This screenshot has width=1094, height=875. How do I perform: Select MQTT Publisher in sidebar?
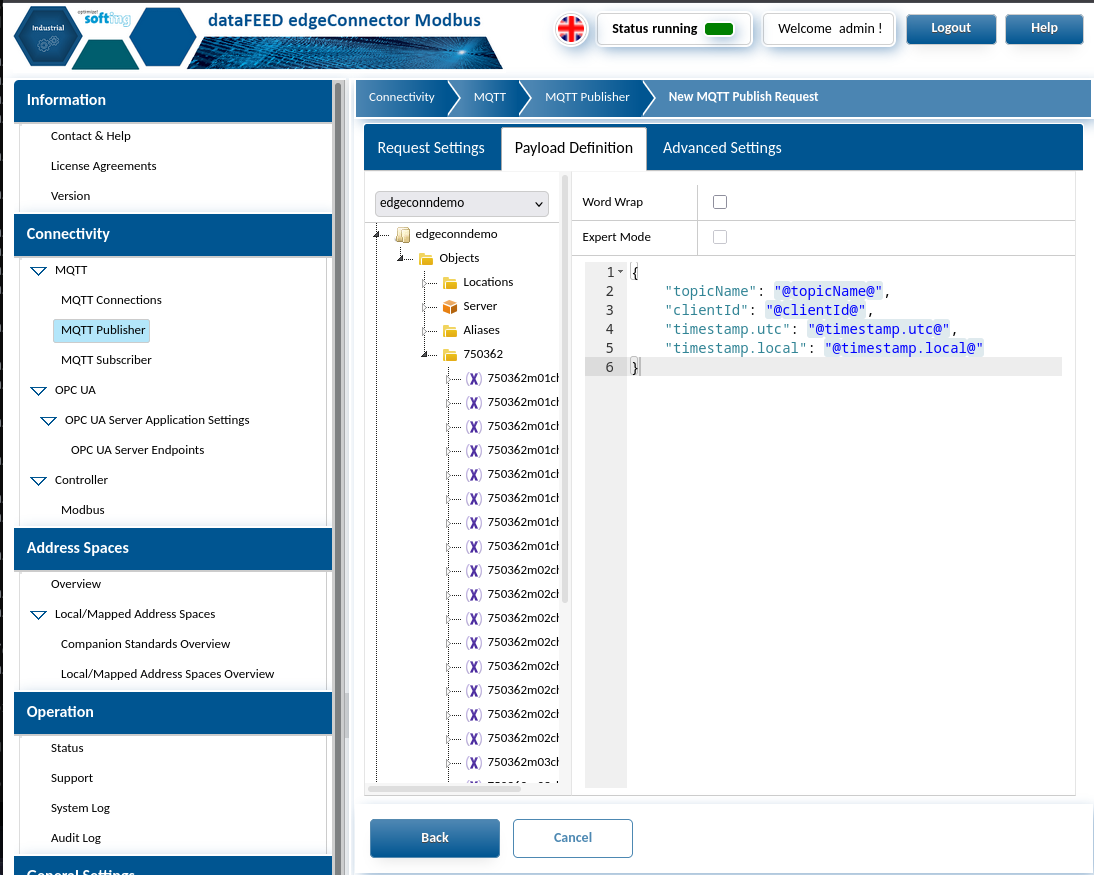click(x=103, y=330)
